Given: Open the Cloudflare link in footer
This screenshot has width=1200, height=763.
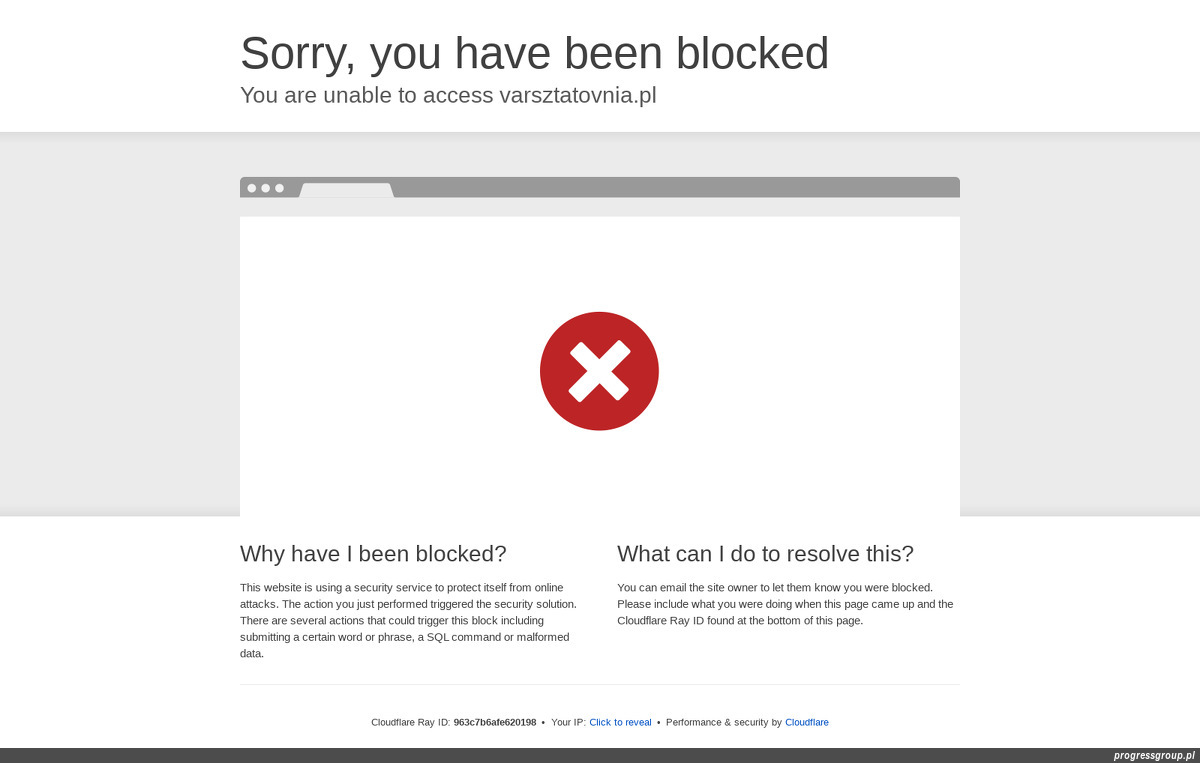Looking at the screenshot, I should click(x=807, y=722).
